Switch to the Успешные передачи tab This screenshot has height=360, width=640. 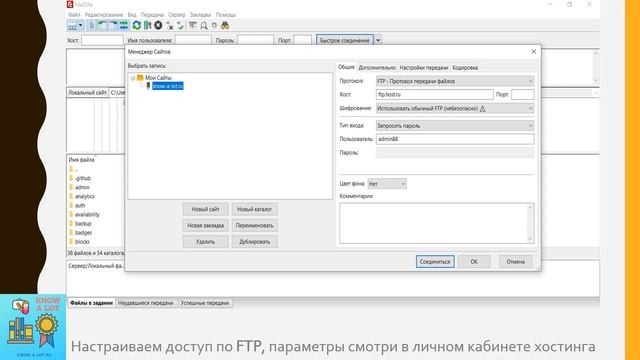[205, 303]
